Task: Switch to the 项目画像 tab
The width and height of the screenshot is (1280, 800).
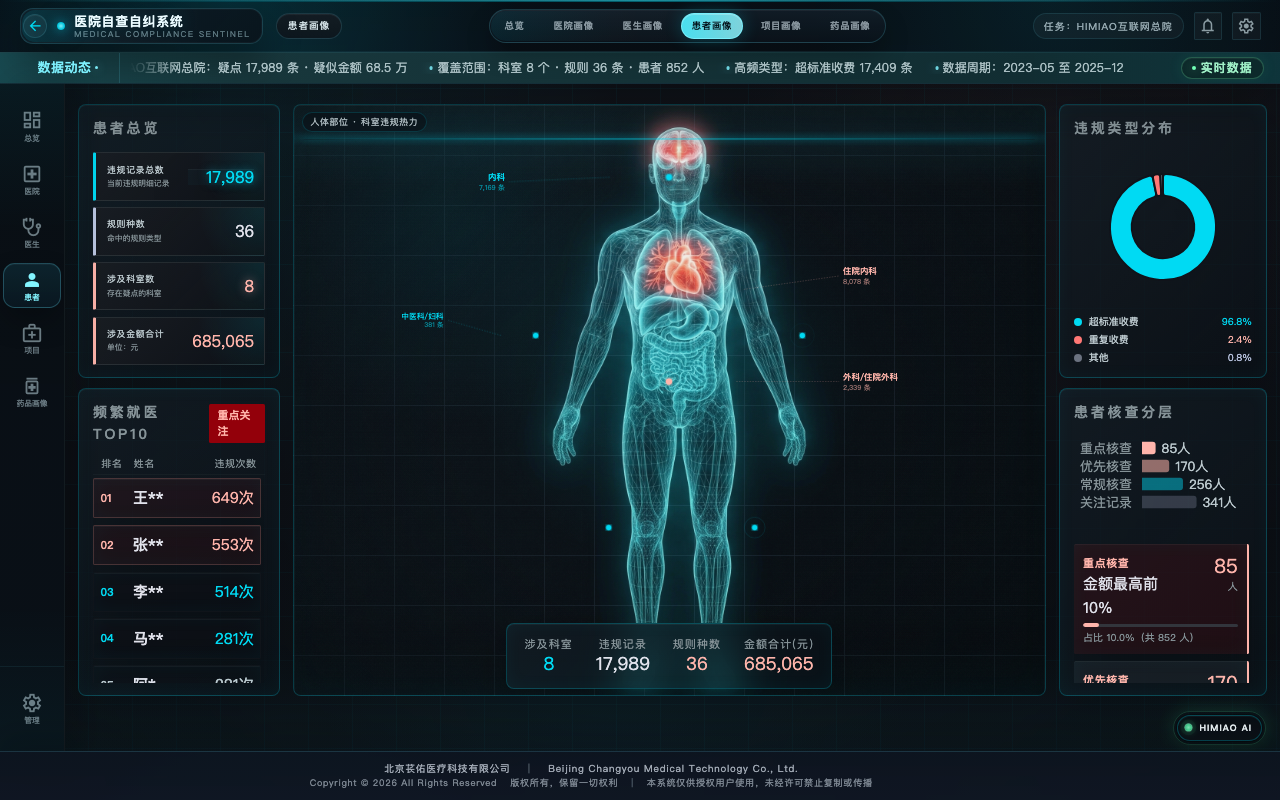Action: pyautogui.click(x=781, y=26)
